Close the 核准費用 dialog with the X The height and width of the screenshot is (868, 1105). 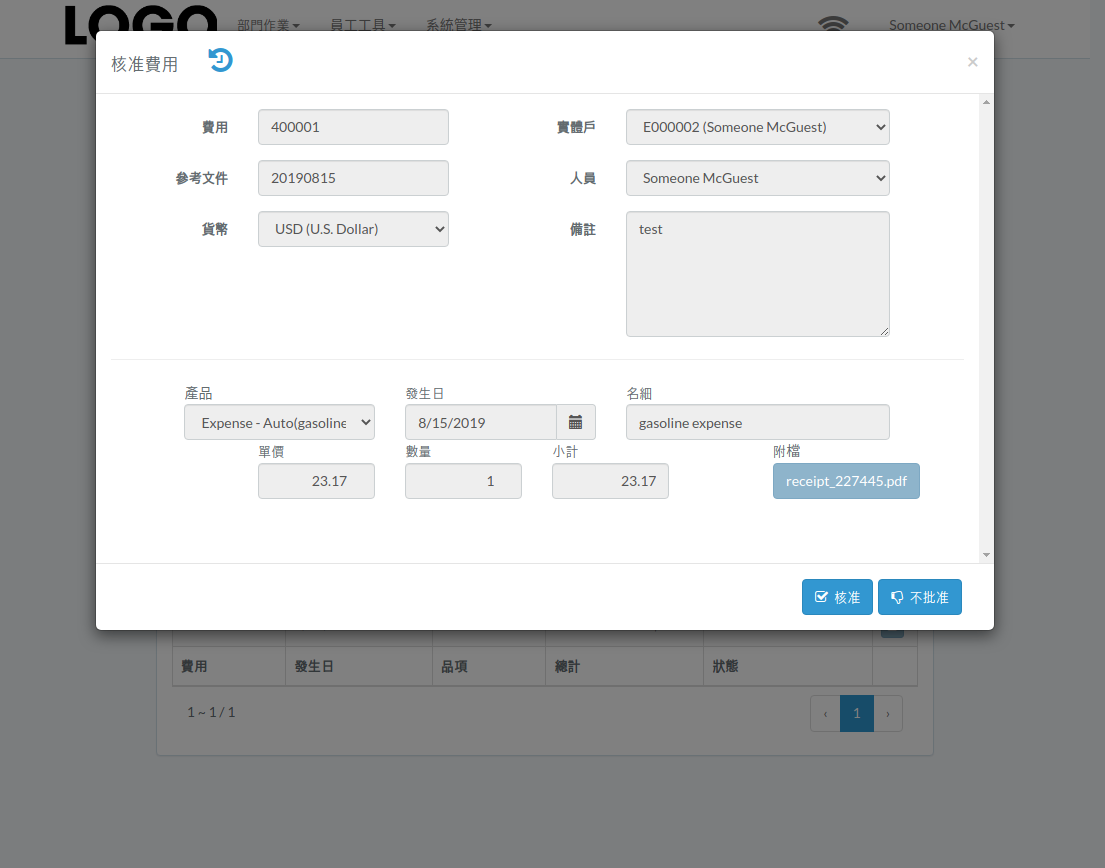point(973,62)
